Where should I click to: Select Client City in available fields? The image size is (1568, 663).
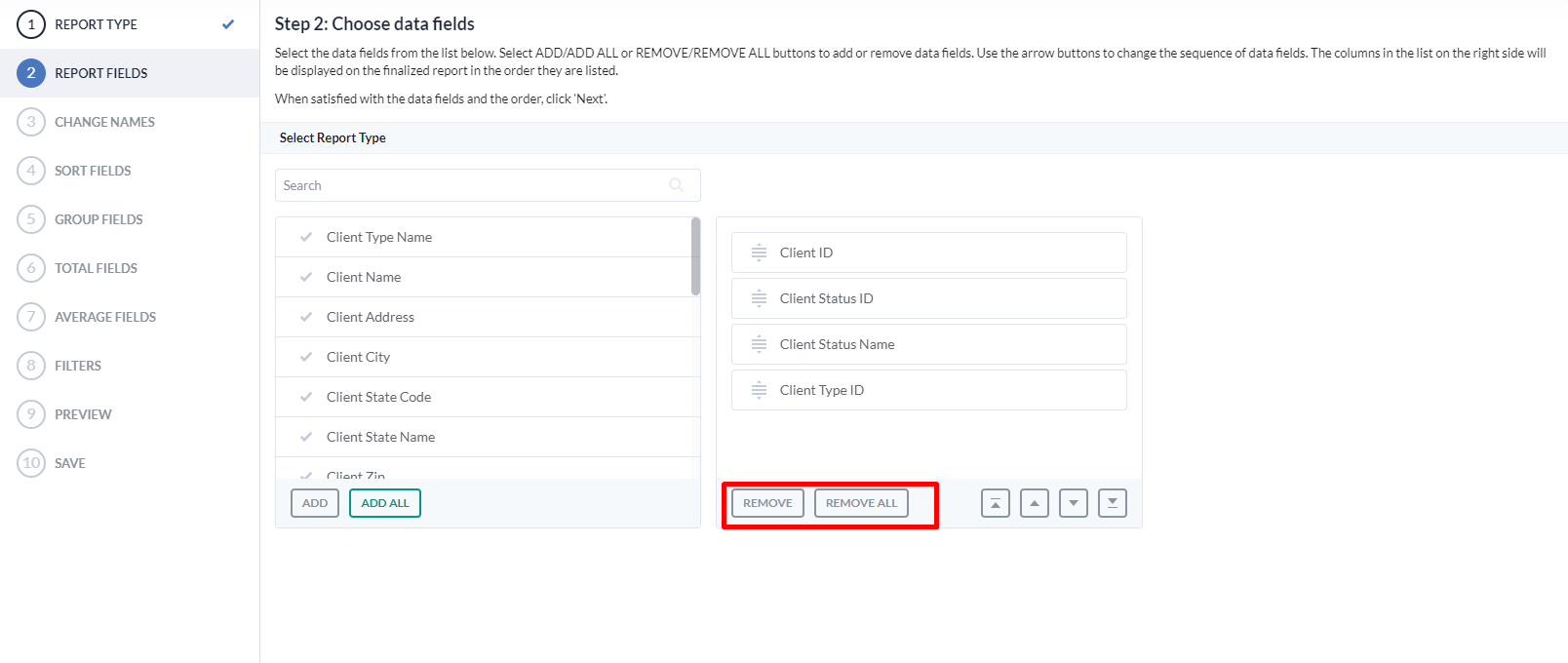484,357
